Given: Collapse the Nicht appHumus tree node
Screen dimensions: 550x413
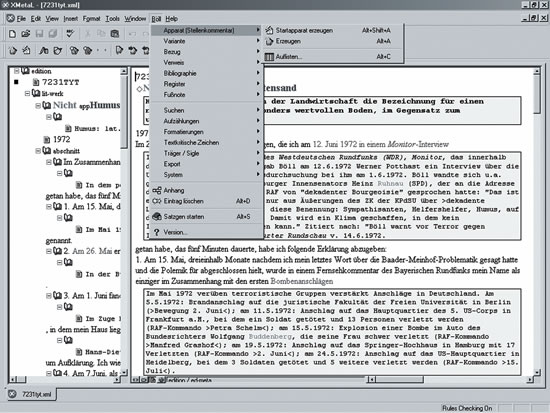Looking at the screenshot, I should pos(38,106).
